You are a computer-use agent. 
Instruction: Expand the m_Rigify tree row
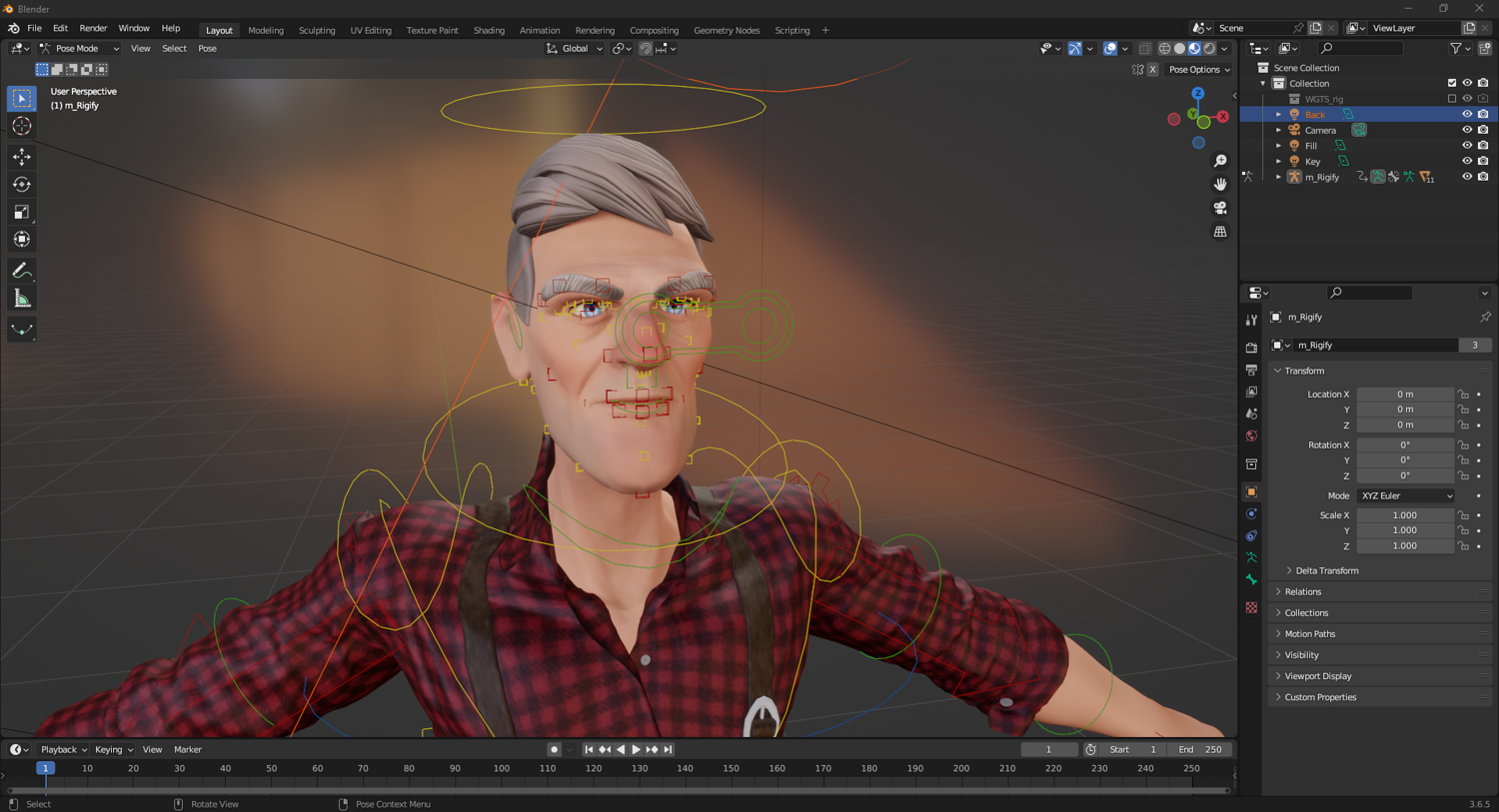point(1278,177)
